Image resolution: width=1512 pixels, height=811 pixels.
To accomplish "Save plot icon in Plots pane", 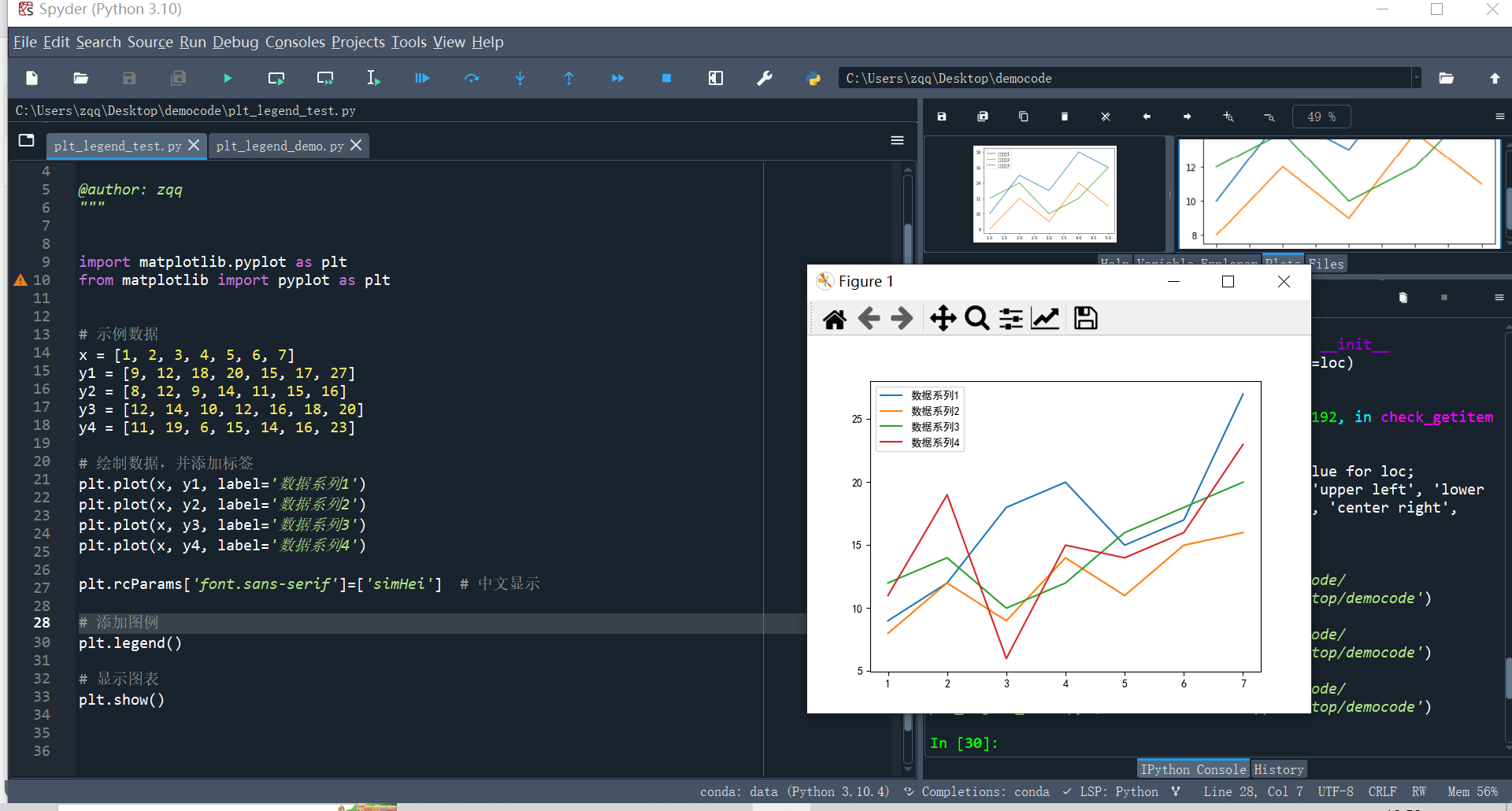I will (942, 117).
